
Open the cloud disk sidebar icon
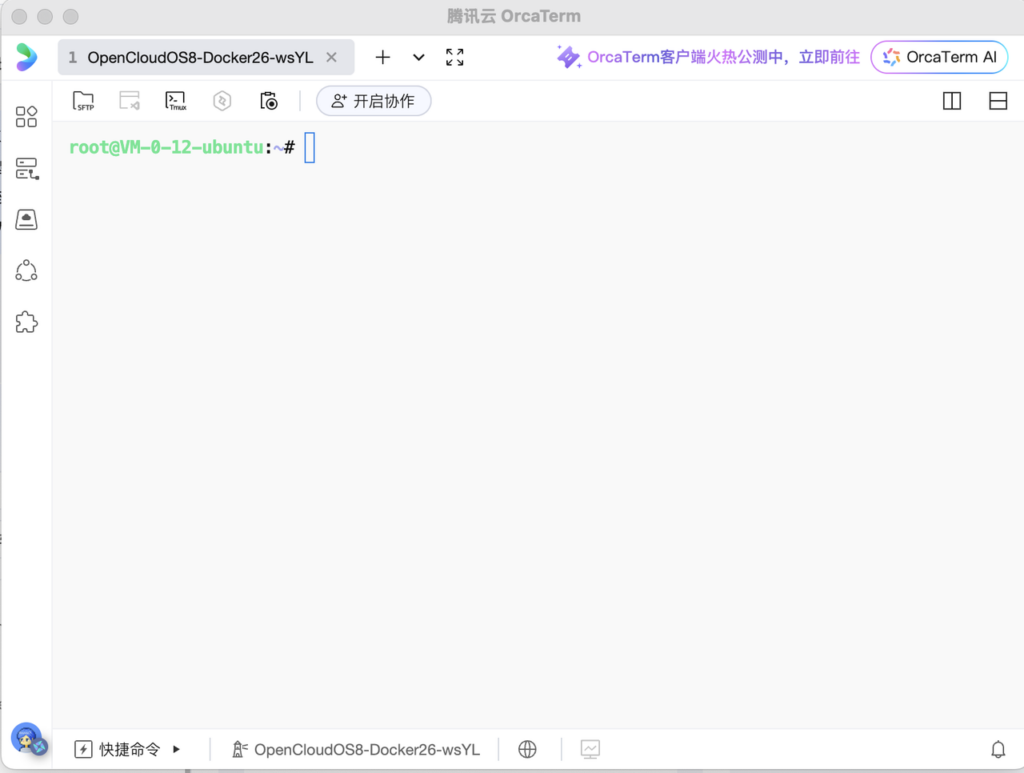pos(27,220)
